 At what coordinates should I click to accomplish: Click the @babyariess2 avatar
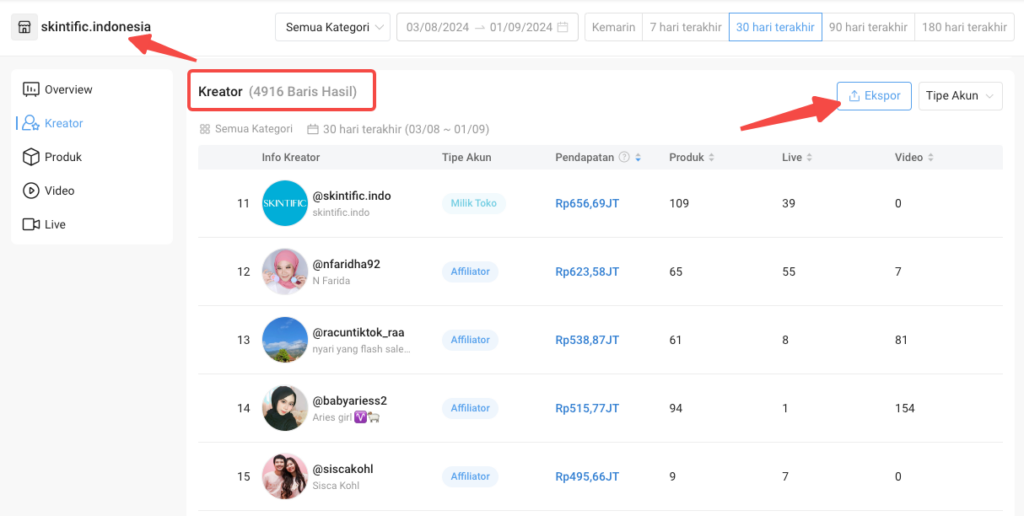tap(284, 408)
